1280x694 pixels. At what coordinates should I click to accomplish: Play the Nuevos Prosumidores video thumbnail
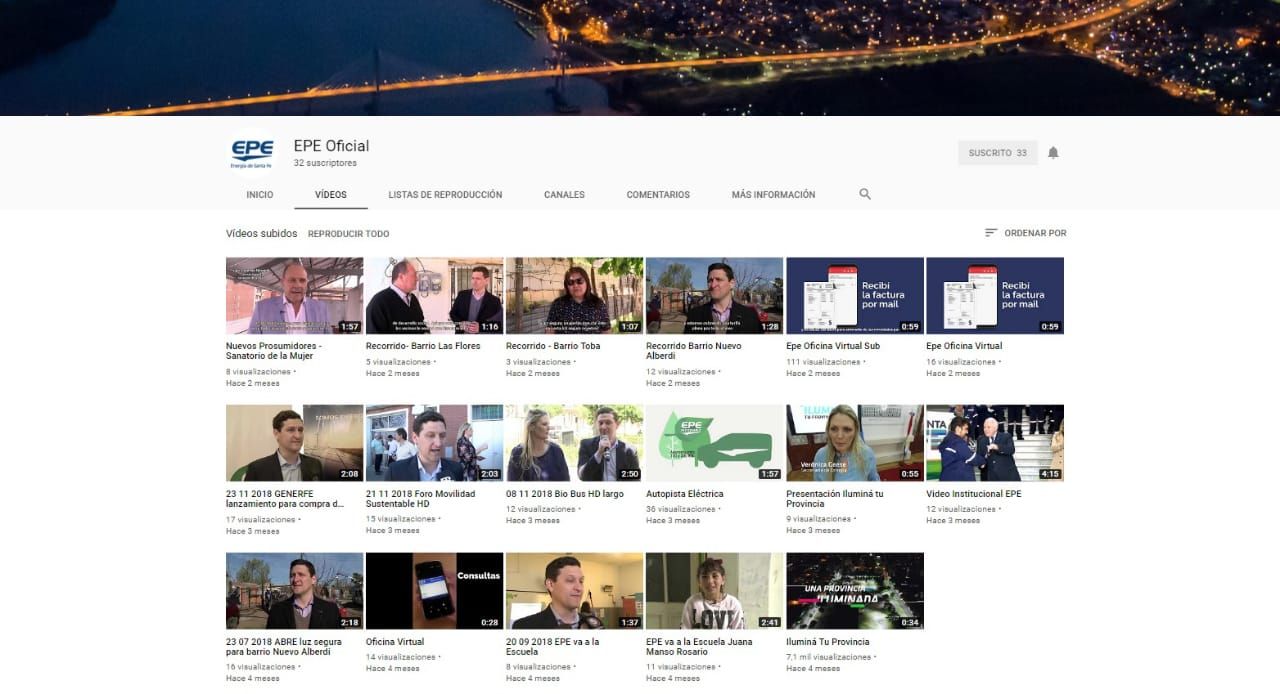294,296
